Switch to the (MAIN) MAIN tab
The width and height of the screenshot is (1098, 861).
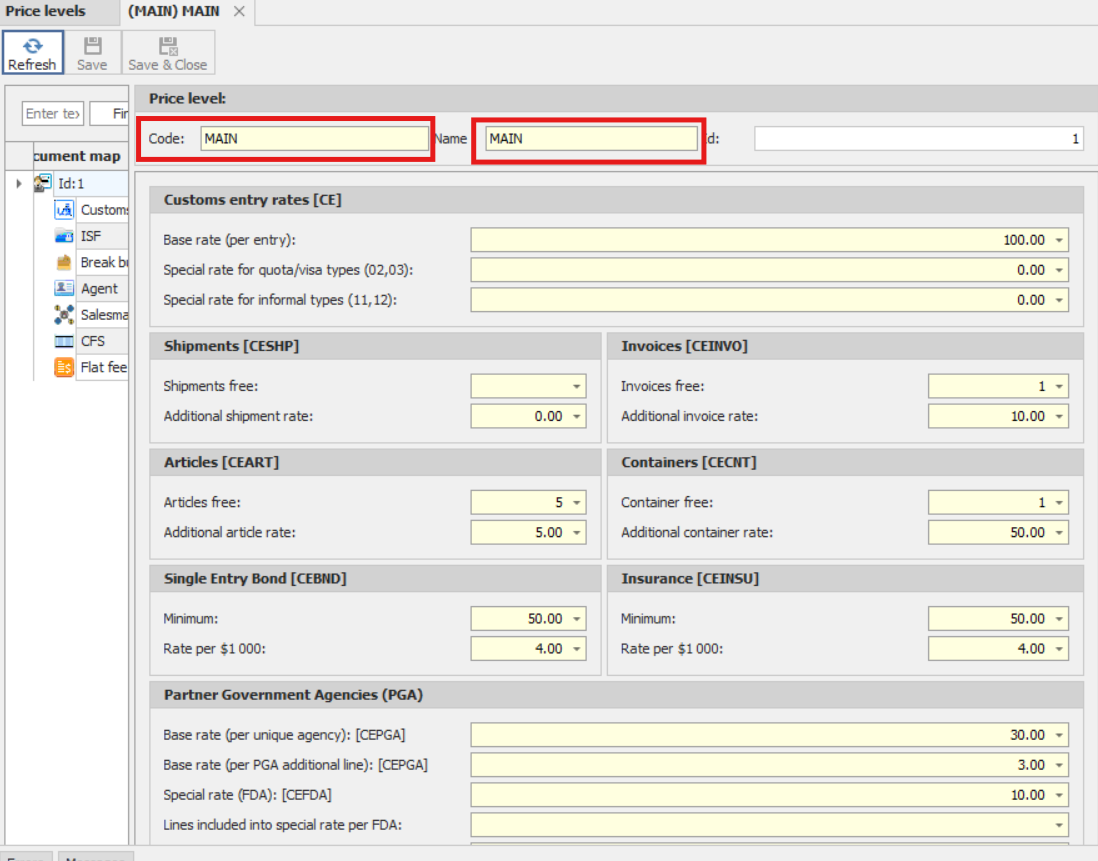tap(174, 12)
